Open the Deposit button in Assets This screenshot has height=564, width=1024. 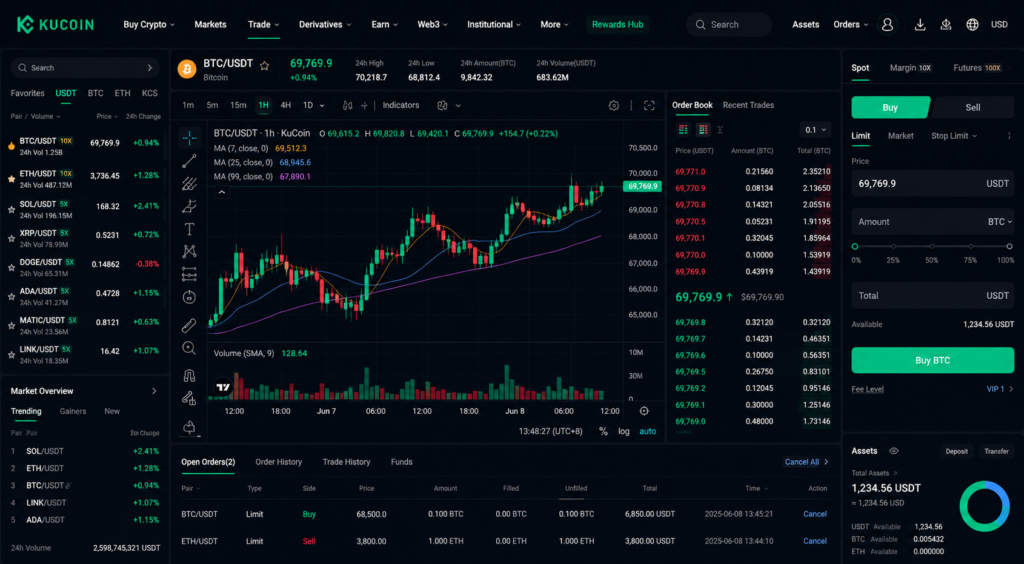click(x=957, y=451)
